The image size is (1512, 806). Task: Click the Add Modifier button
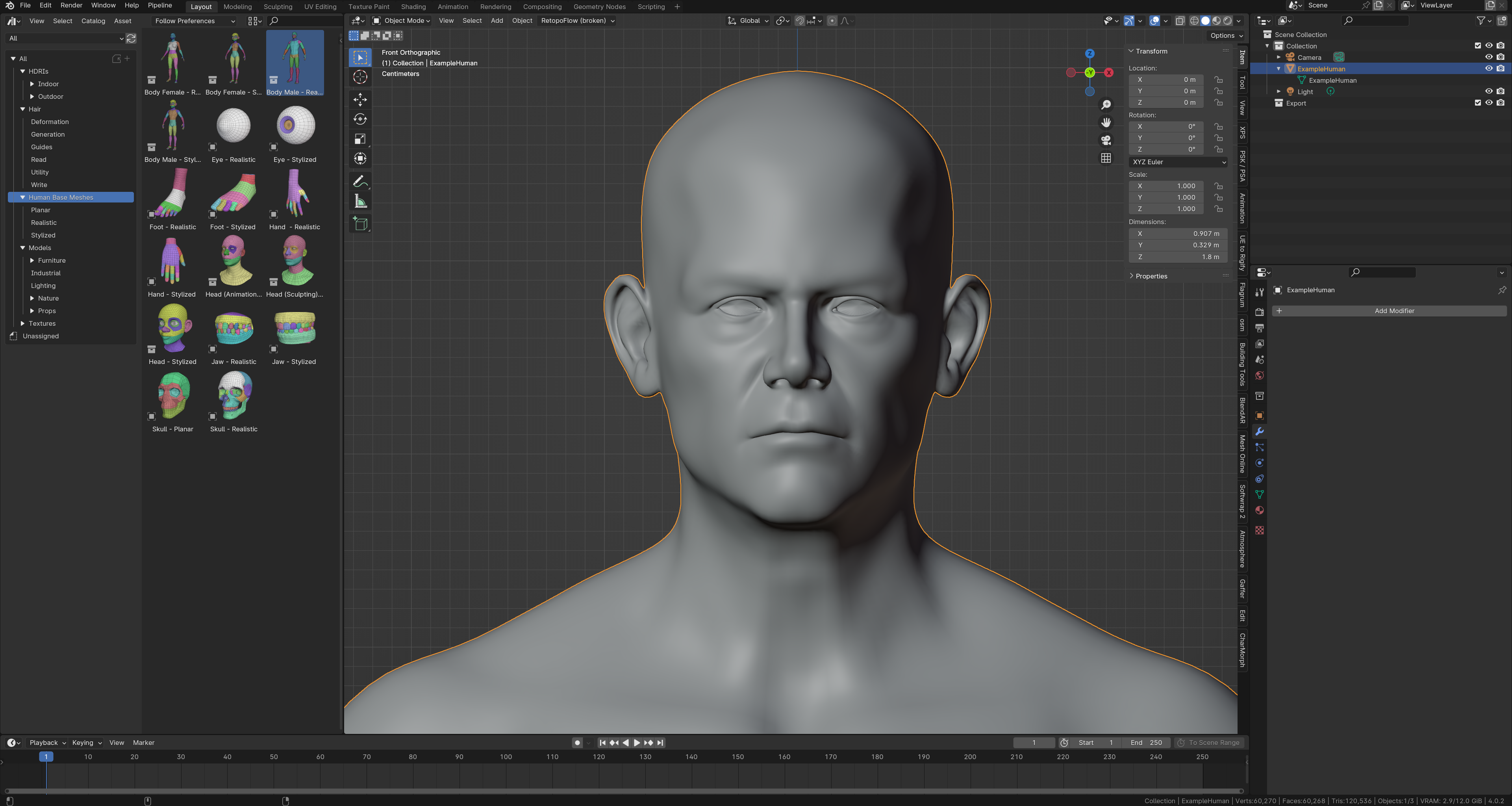(1389, 311)
